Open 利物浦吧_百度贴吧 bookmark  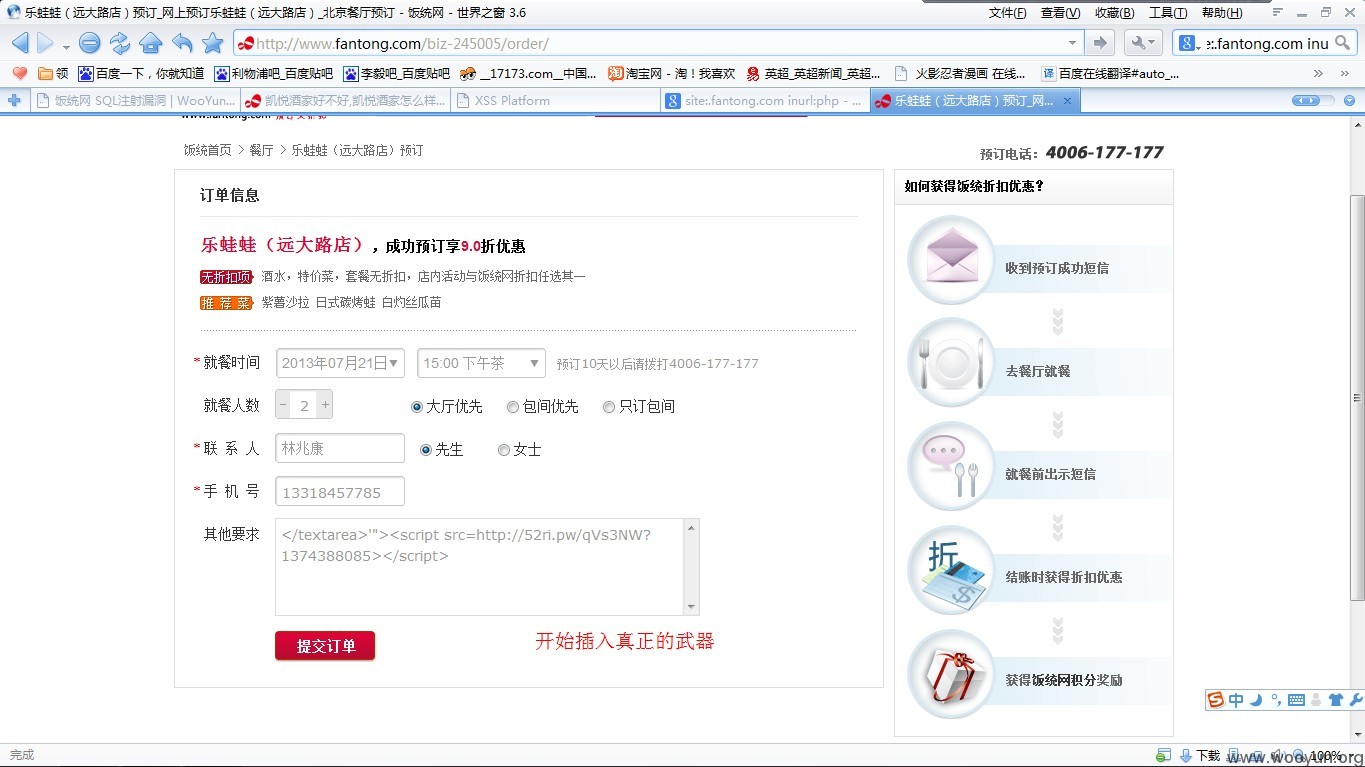click(x=273, y=73)
